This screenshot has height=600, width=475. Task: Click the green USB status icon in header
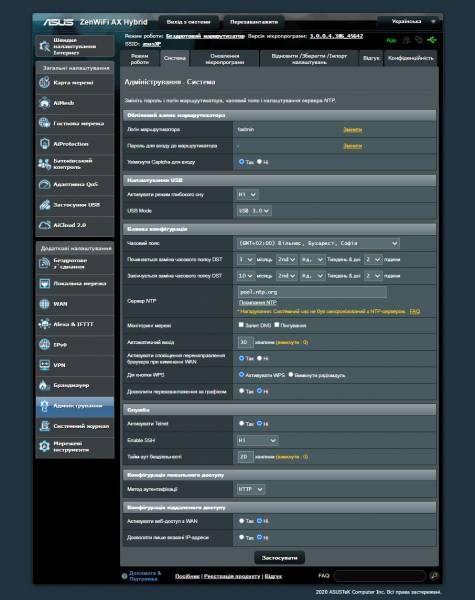[x=431, y=40]
